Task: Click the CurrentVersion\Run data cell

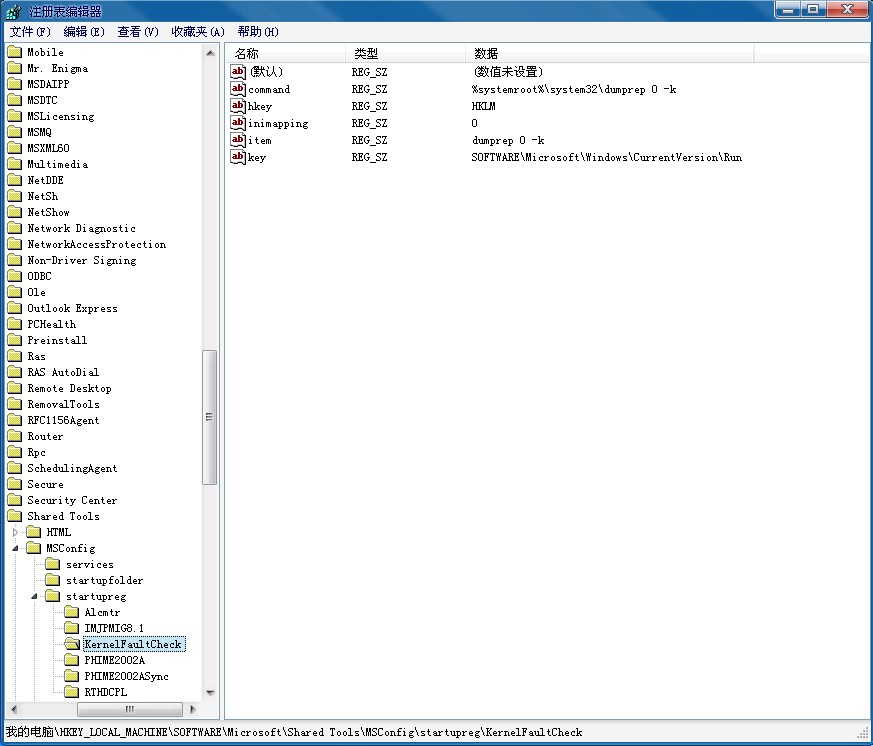Action: coord(606,158)
